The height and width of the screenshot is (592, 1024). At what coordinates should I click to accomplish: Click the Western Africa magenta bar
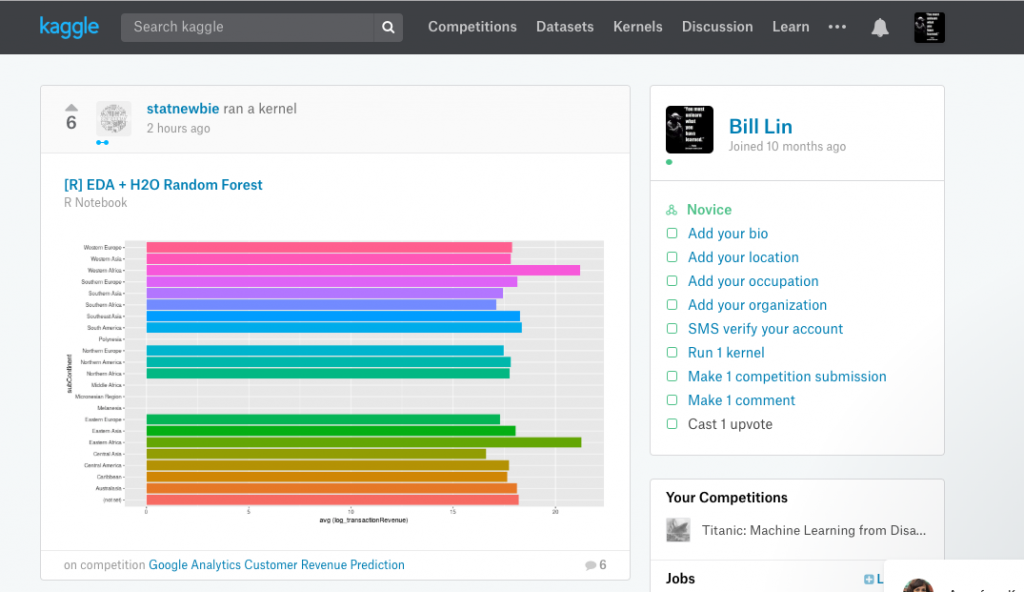pyautogui.click(x=362, y=270)
